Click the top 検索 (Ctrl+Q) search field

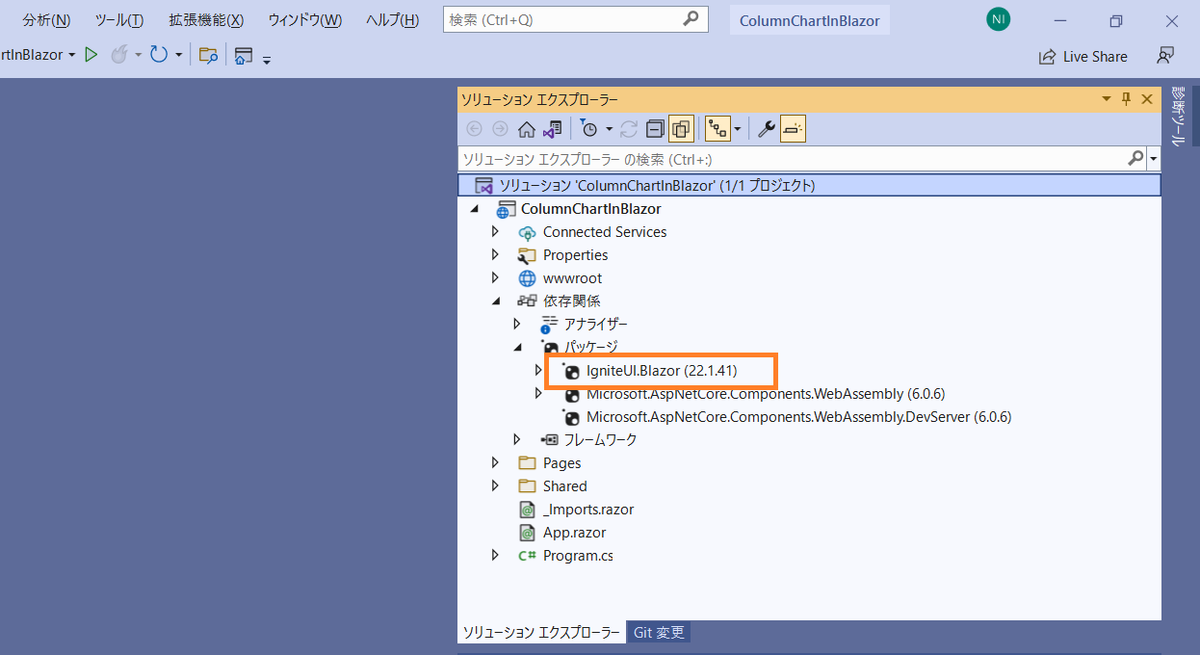coord(575,19)
